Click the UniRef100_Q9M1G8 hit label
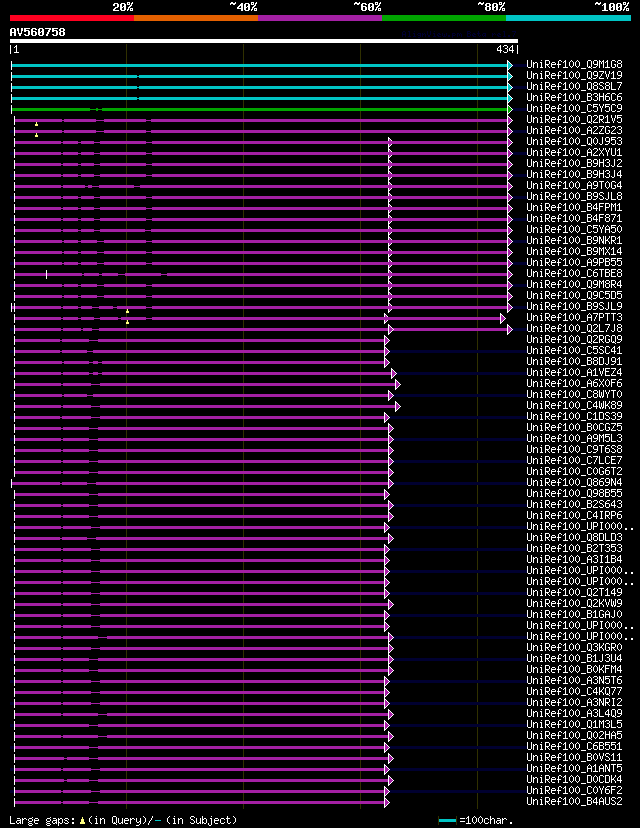The width and height of the screenshot is (640, 828). 574,64
